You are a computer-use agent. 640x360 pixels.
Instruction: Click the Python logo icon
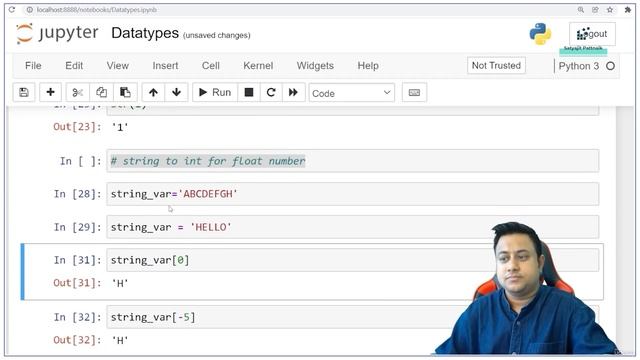point(540,33)
